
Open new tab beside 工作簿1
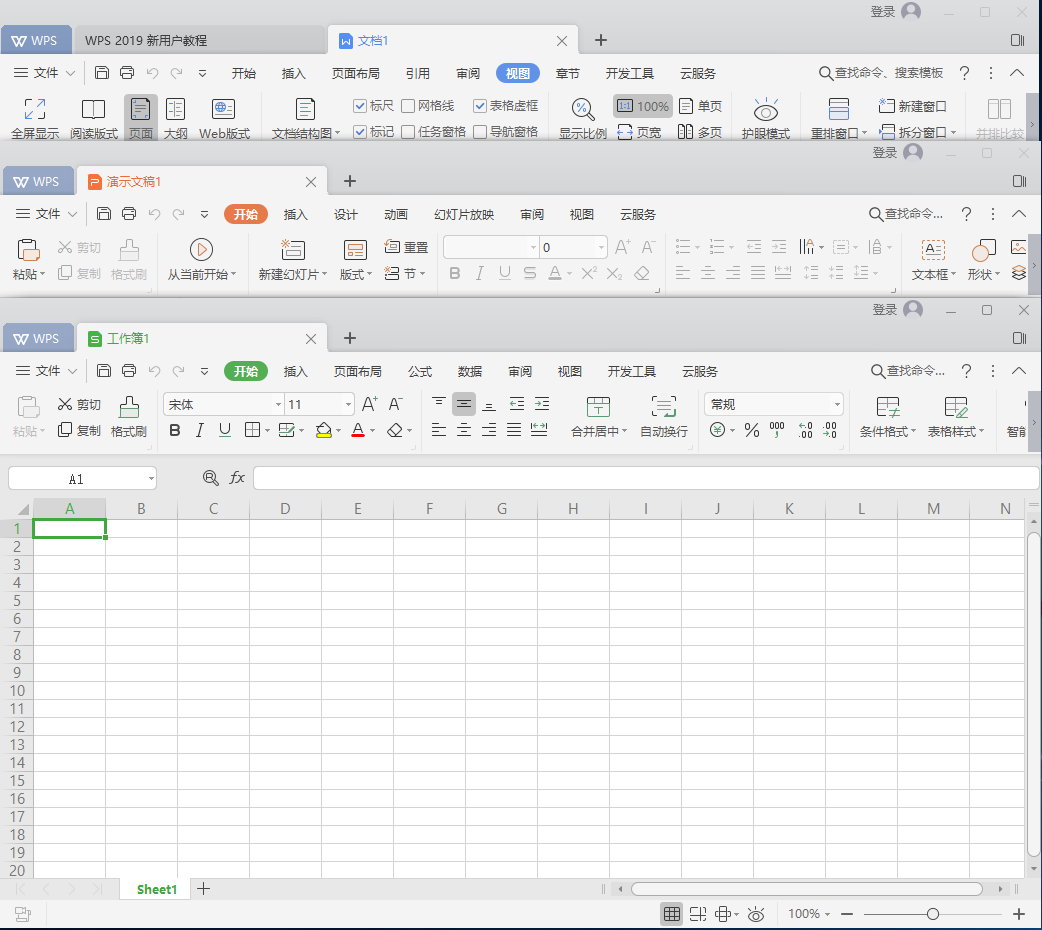pyautogui.click(x=350, y=338)
